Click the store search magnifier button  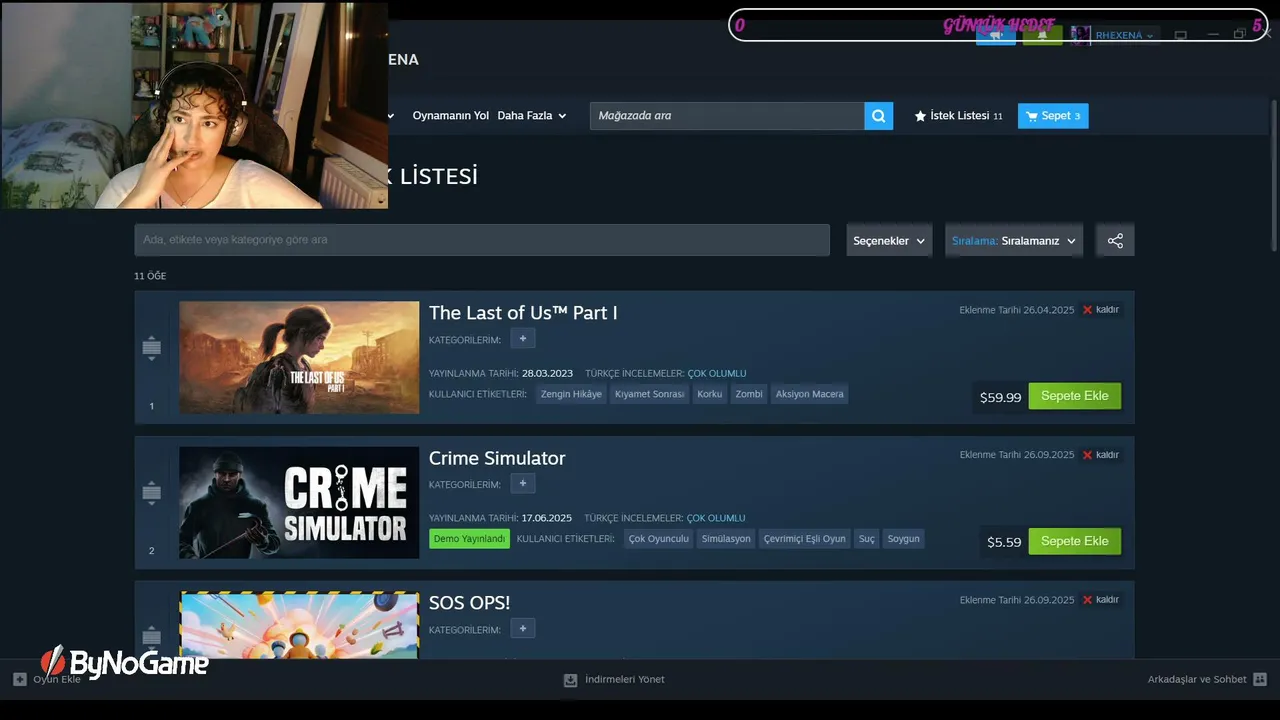878,116
